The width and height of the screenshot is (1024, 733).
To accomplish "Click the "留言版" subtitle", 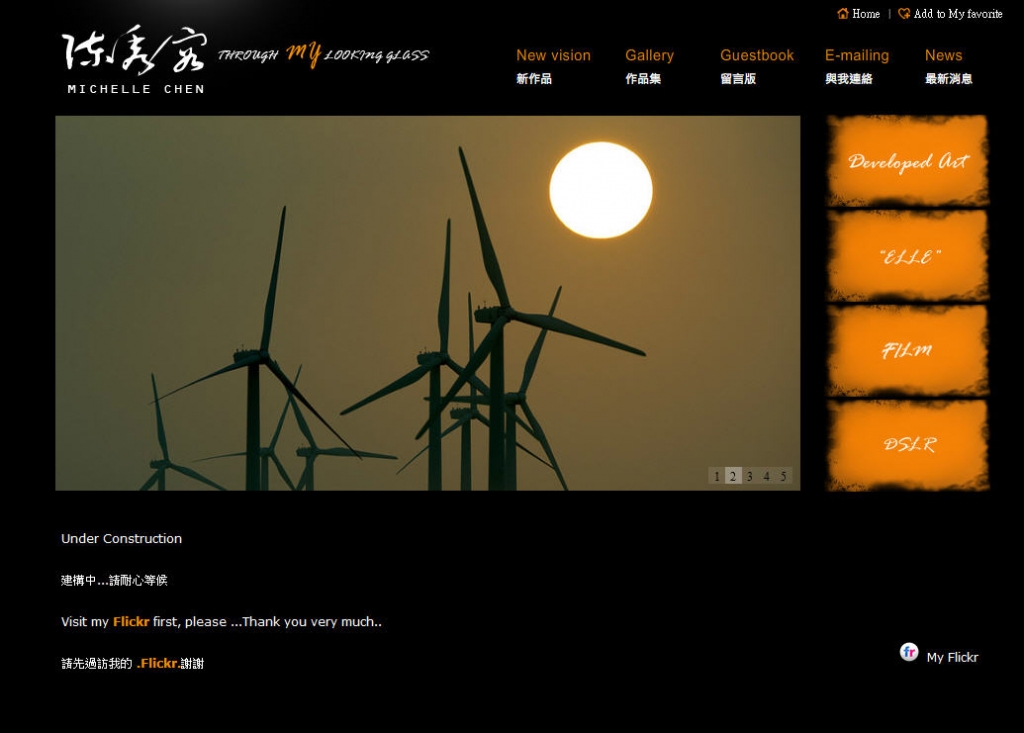I will 738,79.
